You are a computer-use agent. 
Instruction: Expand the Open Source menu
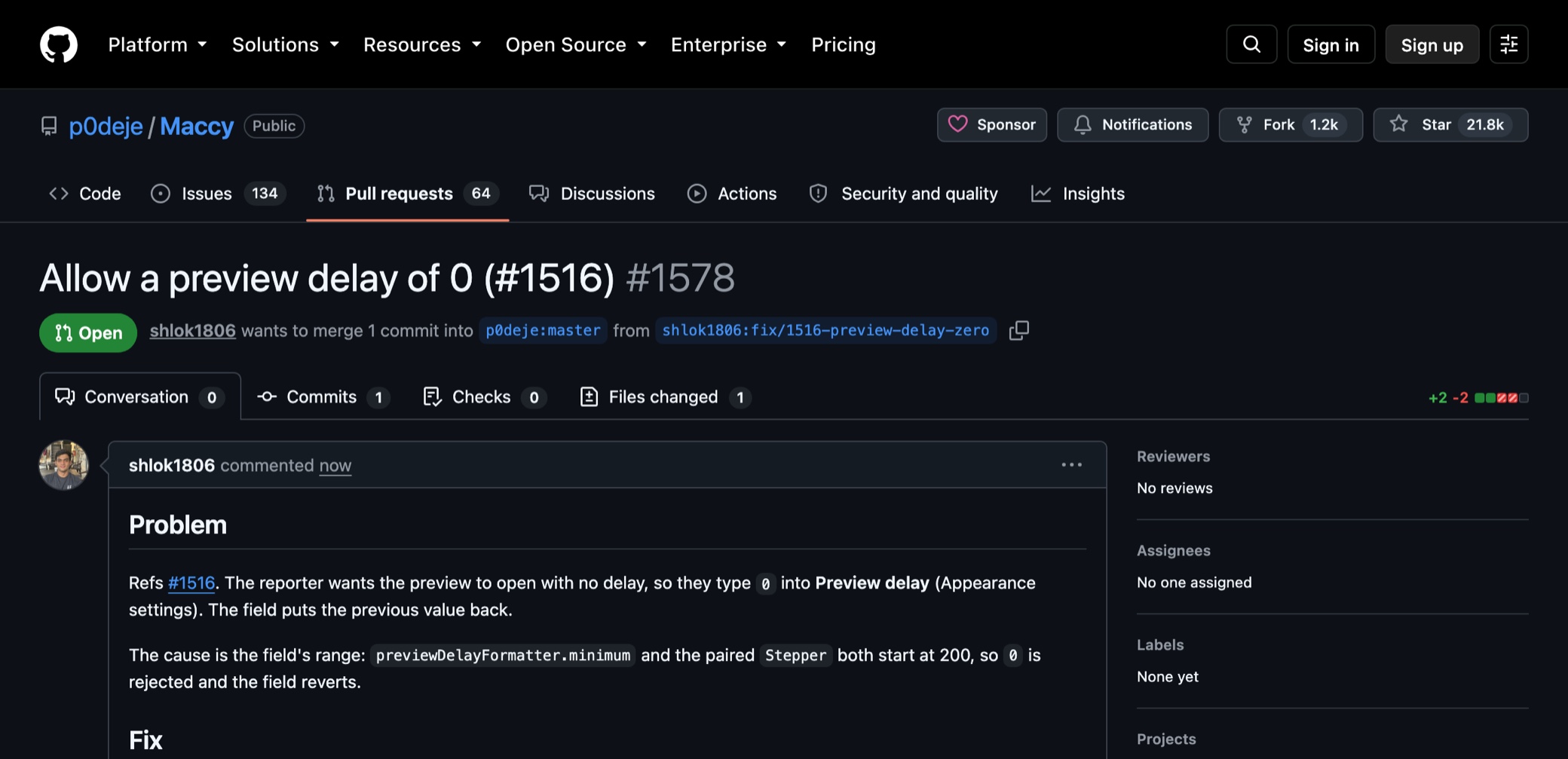coord(576,44)
